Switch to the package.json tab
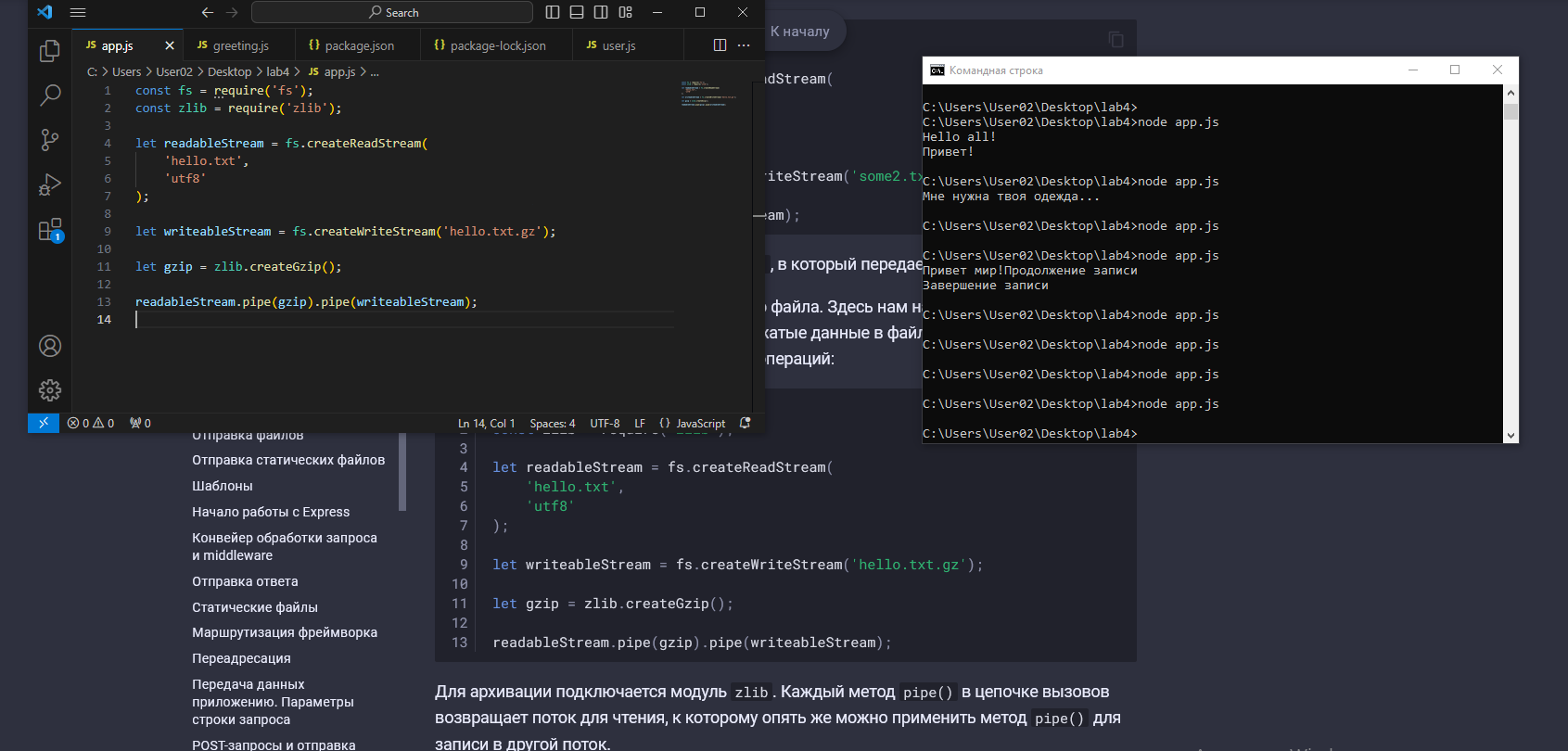This screenshot has height=751, width=1568. pos(359,45)
